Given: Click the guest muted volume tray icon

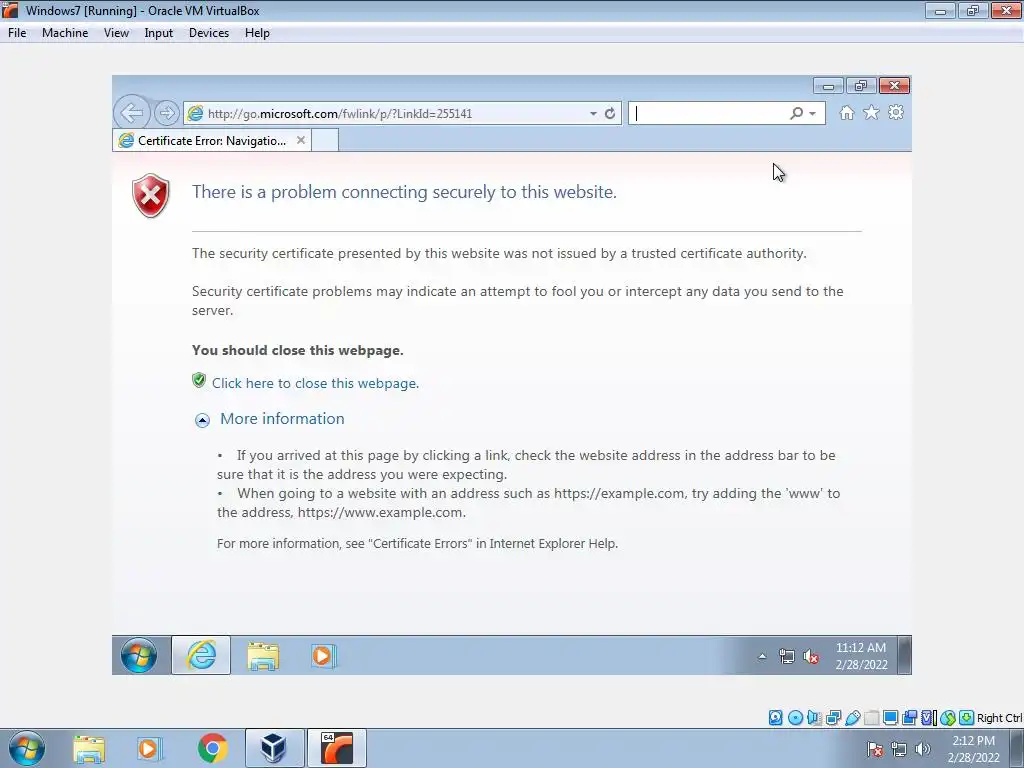Looking at the screenshot, I should point(811,656).
